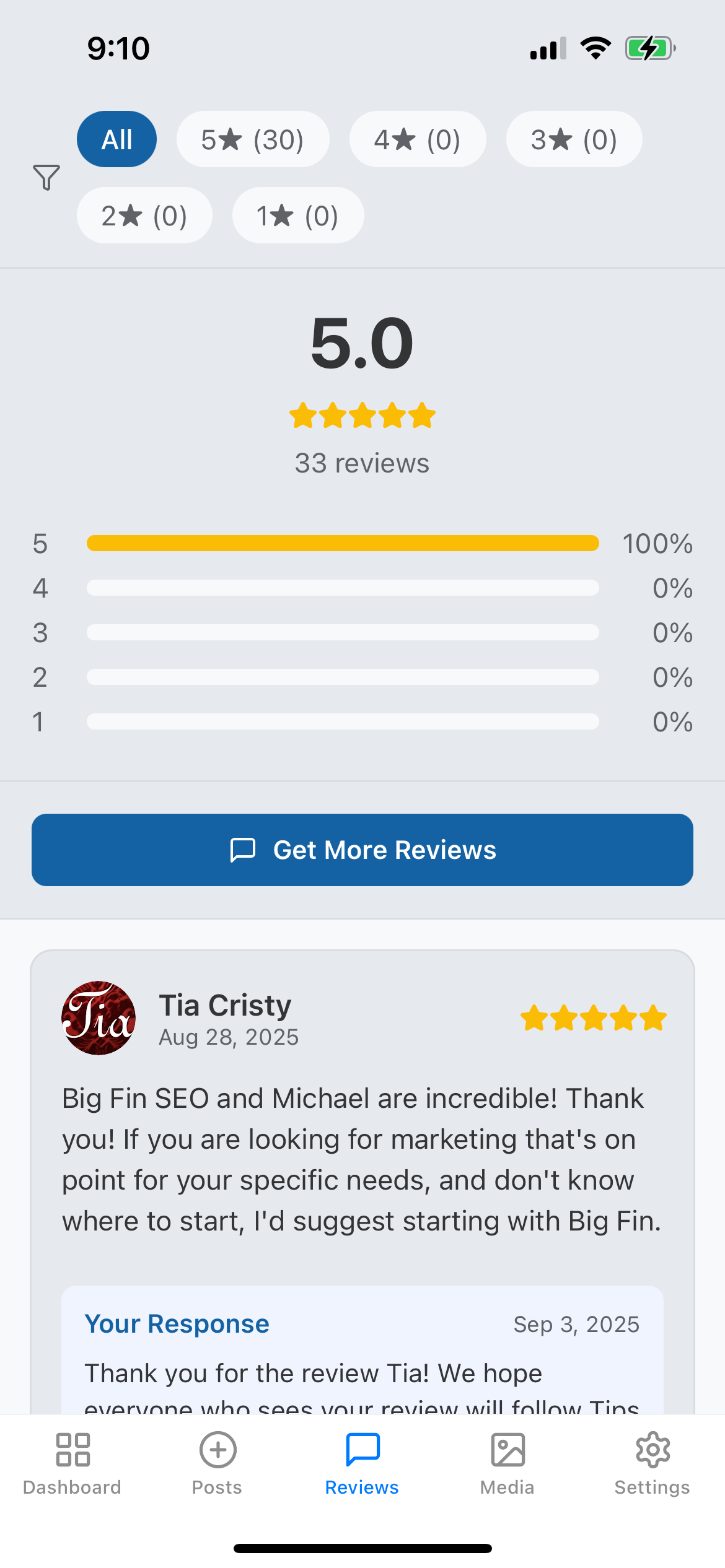
Task: Tap the Reviews speech bubble icon
Action: click(362, 1450)
